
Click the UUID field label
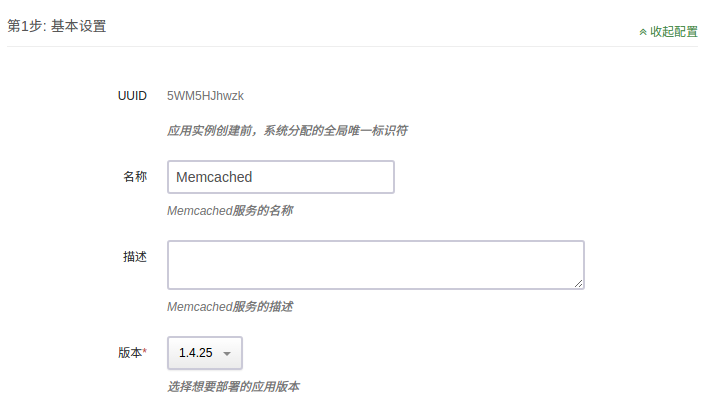point(132,96)
